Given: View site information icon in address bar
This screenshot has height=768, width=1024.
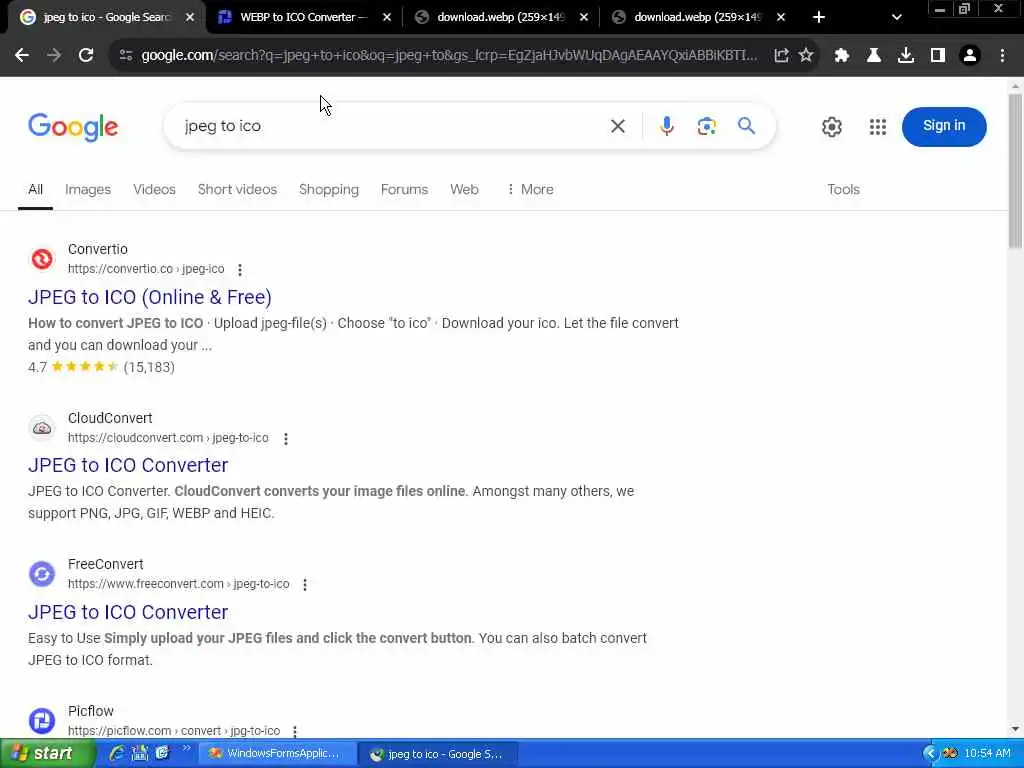Looking at the screenshot, I should [x=126, y=56].
